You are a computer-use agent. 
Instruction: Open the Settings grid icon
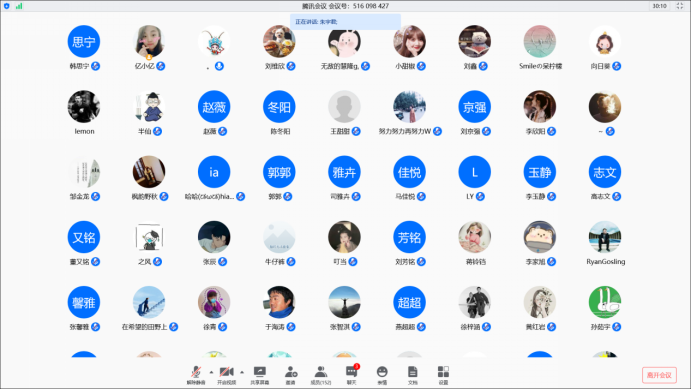click(x=443, y=374)
